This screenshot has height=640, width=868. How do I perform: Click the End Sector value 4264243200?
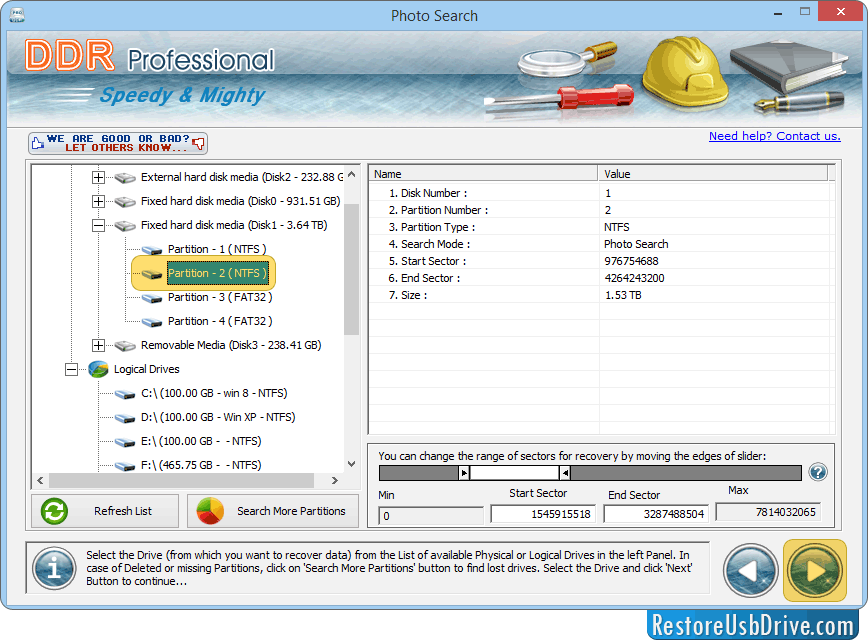(x=634, y=278)
